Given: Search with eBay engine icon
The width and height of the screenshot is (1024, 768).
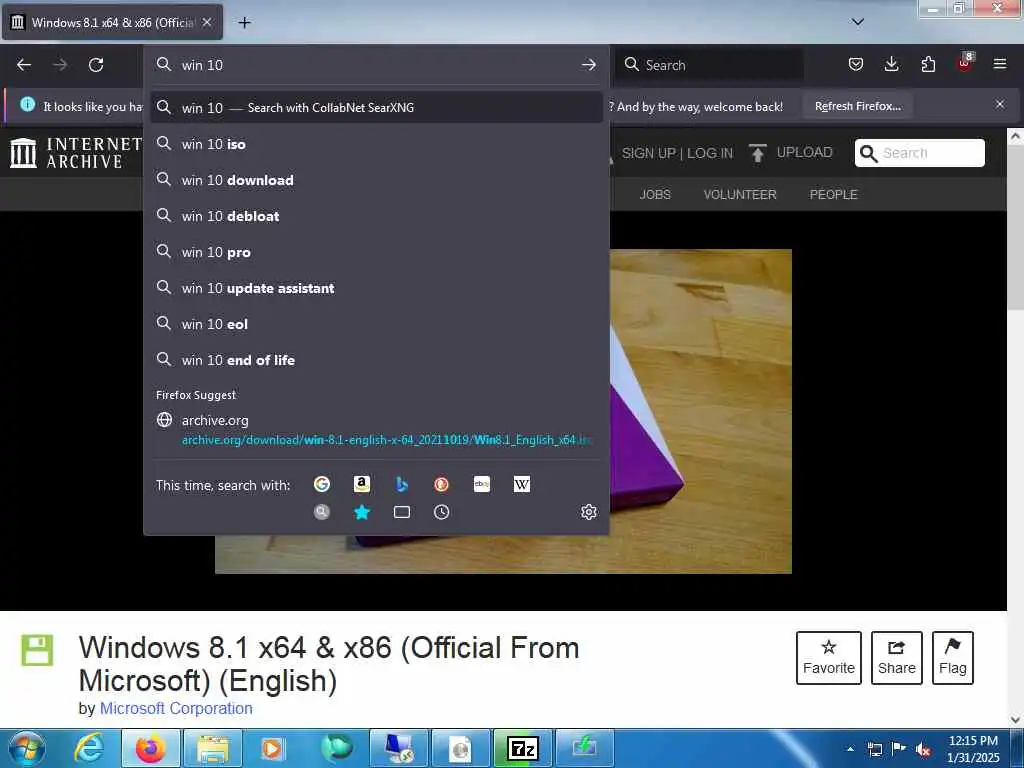Looking at the screenshot, I should coord(482,484).
